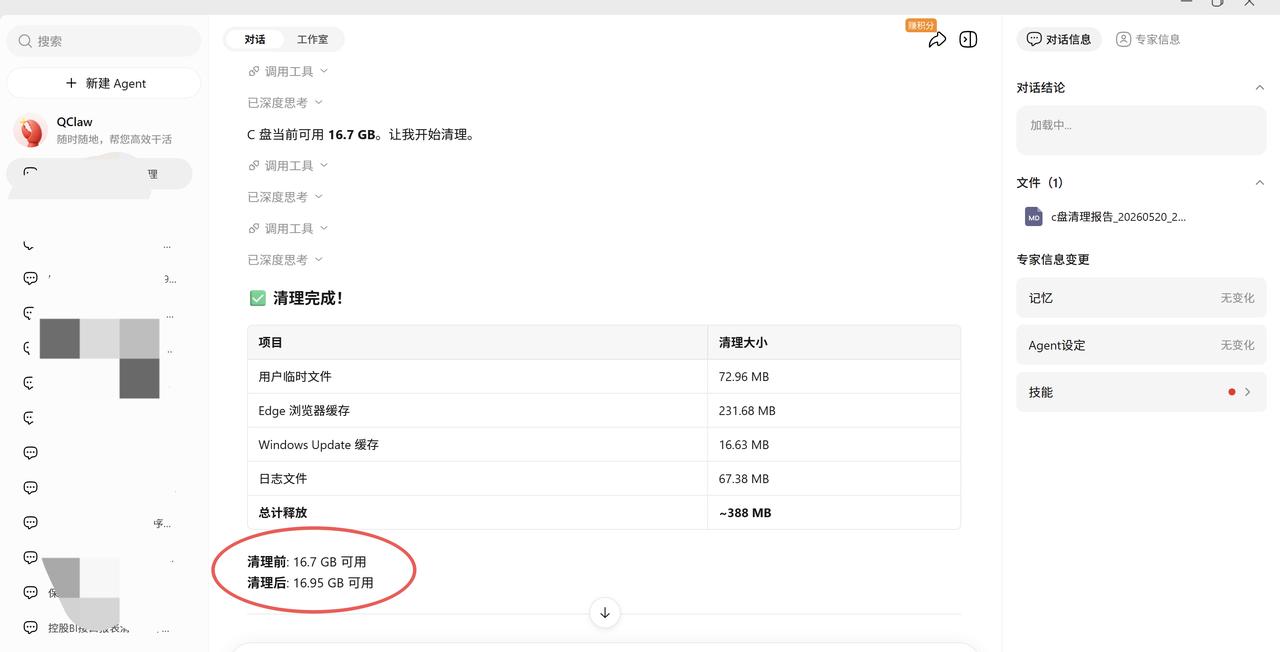This screenshot has width=1280, height=652.
Task: Click the 项目 table header
Action: [x=477, y=342]
